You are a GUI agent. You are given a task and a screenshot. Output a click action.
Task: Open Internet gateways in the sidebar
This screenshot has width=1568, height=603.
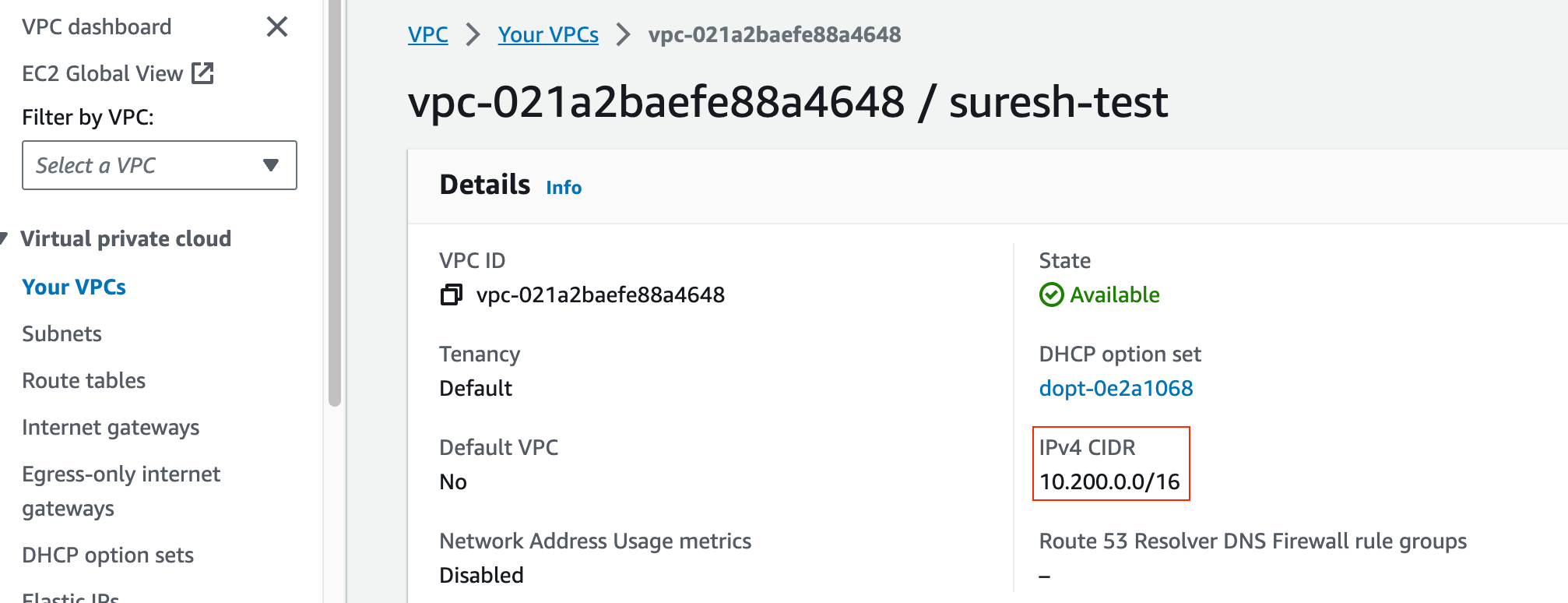pos(111,427)
